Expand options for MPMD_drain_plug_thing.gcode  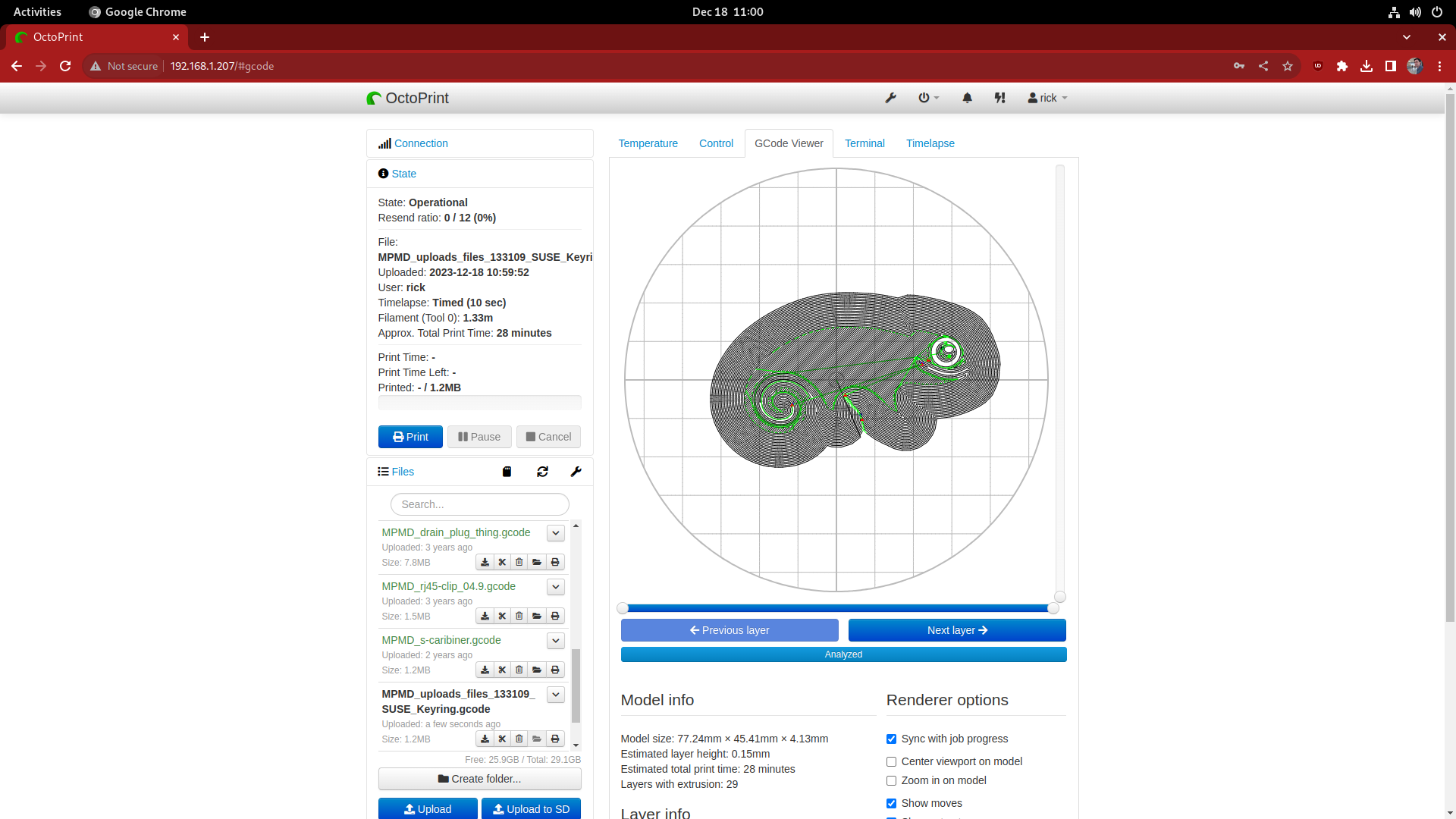point(554,533)
